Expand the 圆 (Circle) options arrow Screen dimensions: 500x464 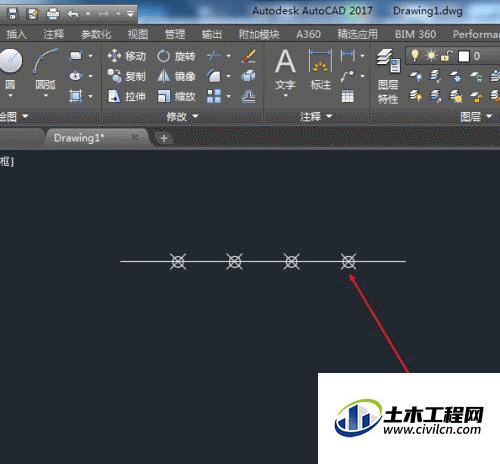tap(10, 96)
